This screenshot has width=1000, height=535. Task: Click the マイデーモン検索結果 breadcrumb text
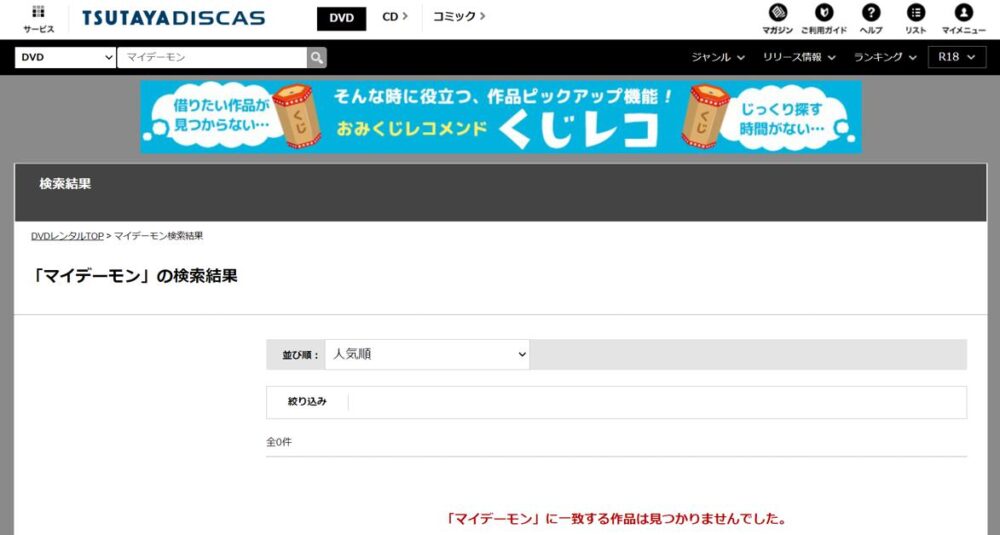[x=158, y=236]
